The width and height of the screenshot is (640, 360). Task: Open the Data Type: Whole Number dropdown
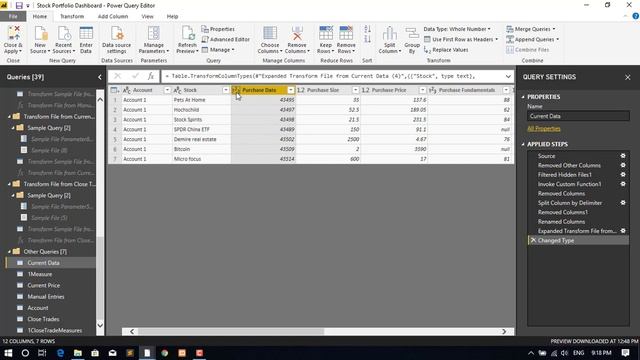[457, 29]
